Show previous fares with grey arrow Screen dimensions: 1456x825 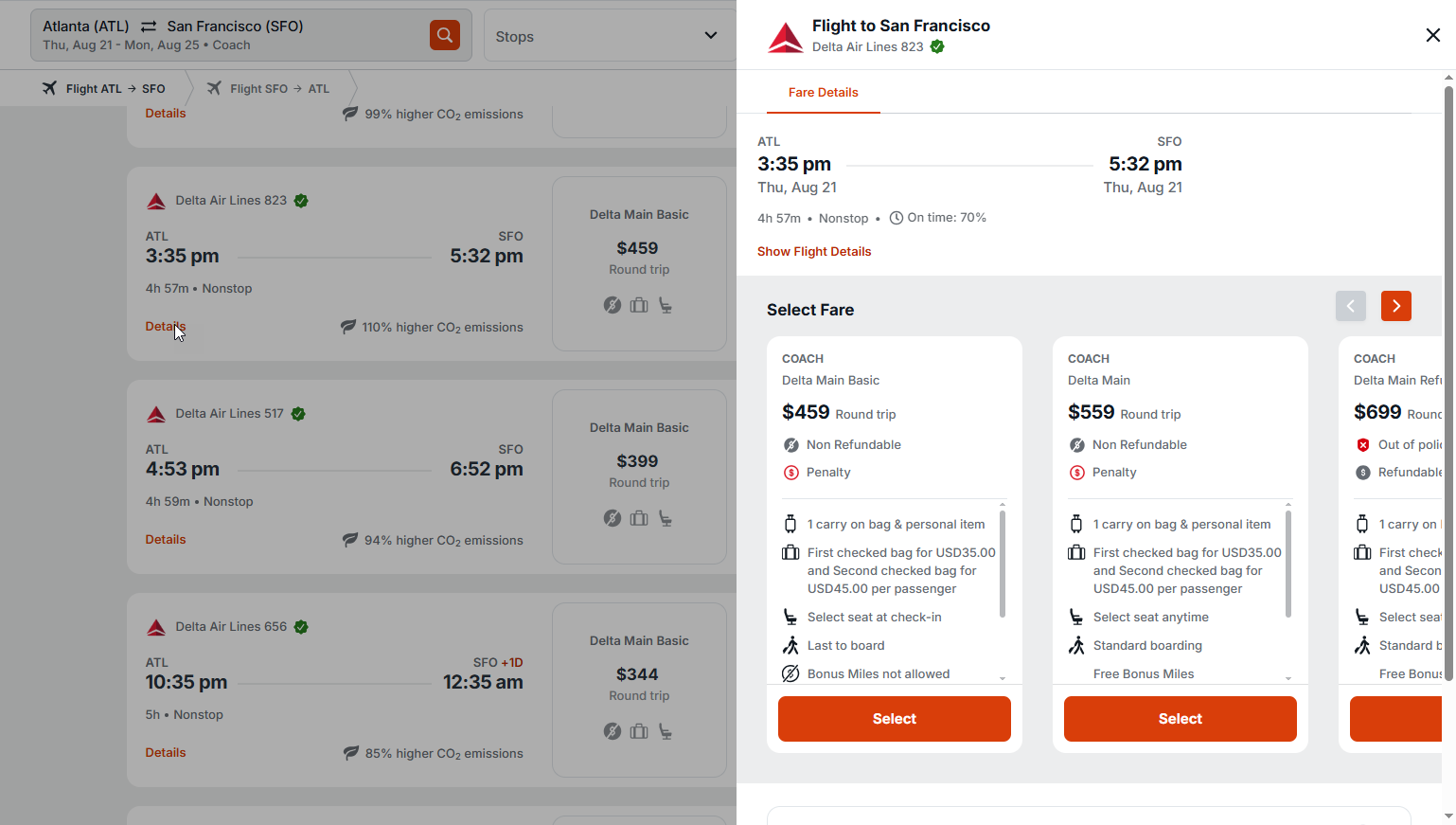click(1350, 306)
